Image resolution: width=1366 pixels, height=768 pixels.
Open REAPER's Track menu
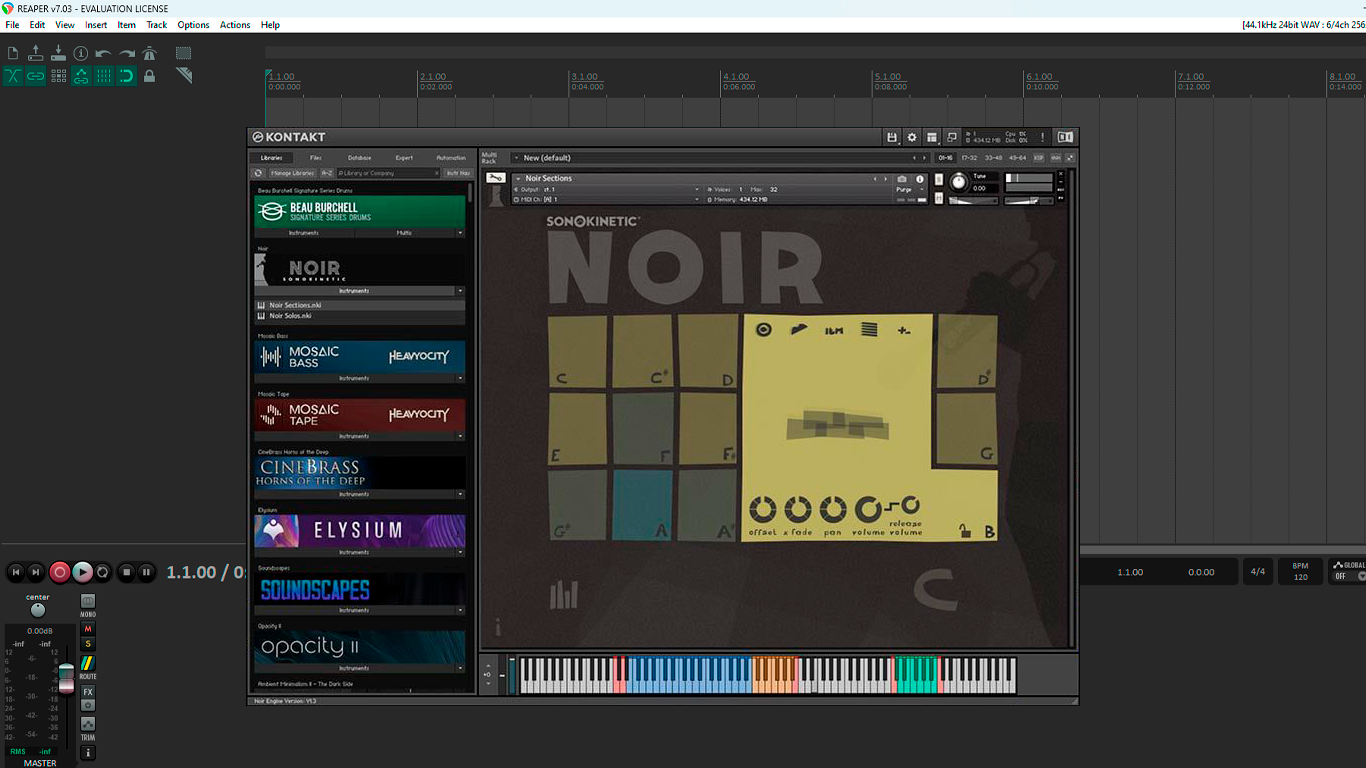click(157, 25)
